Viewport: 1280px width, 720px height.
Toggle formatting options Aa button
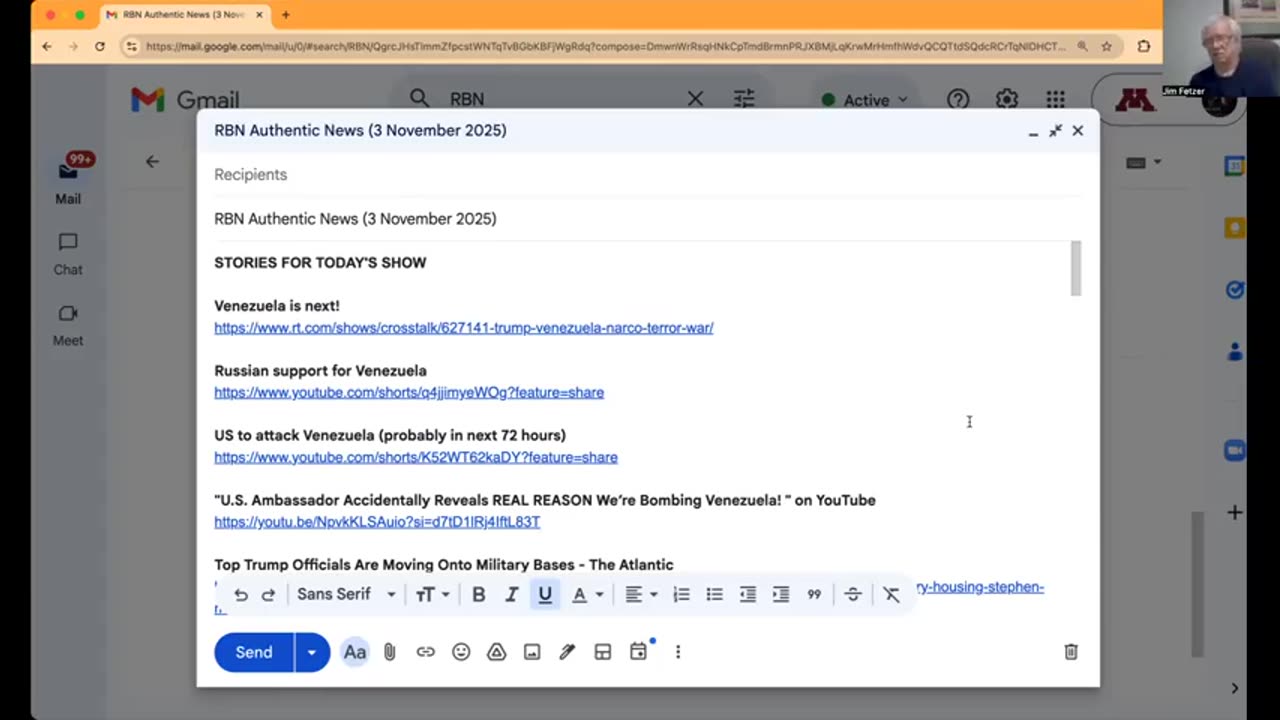pos(355,652)
